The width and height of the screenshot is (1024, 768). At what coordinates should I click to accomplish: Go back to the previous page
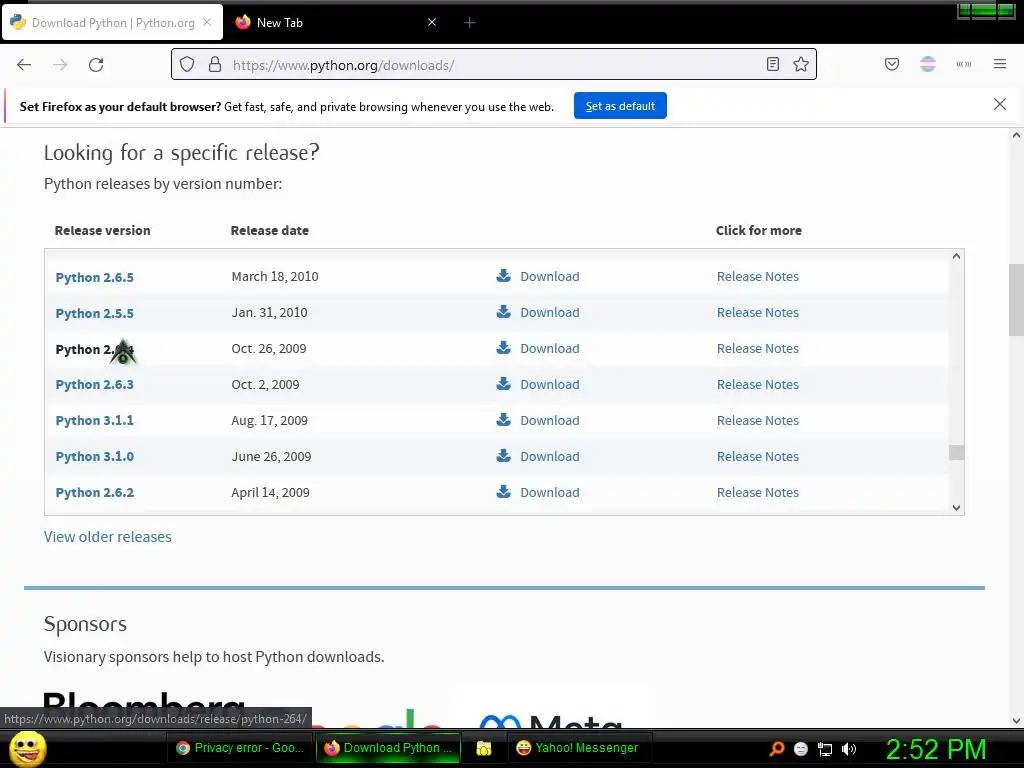click(x=24, y=65)
